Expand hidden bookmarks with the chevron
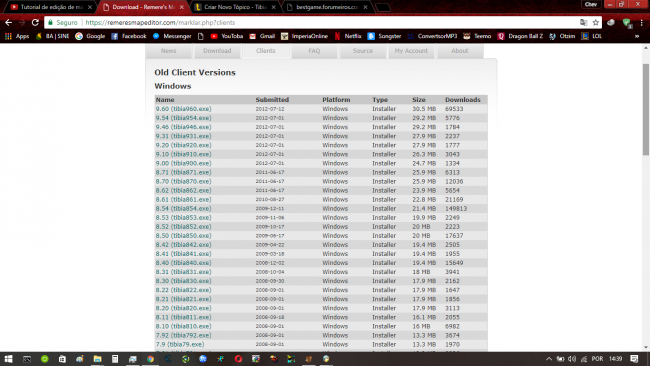This screenshot has height=366, width=650. coord(637,36)
